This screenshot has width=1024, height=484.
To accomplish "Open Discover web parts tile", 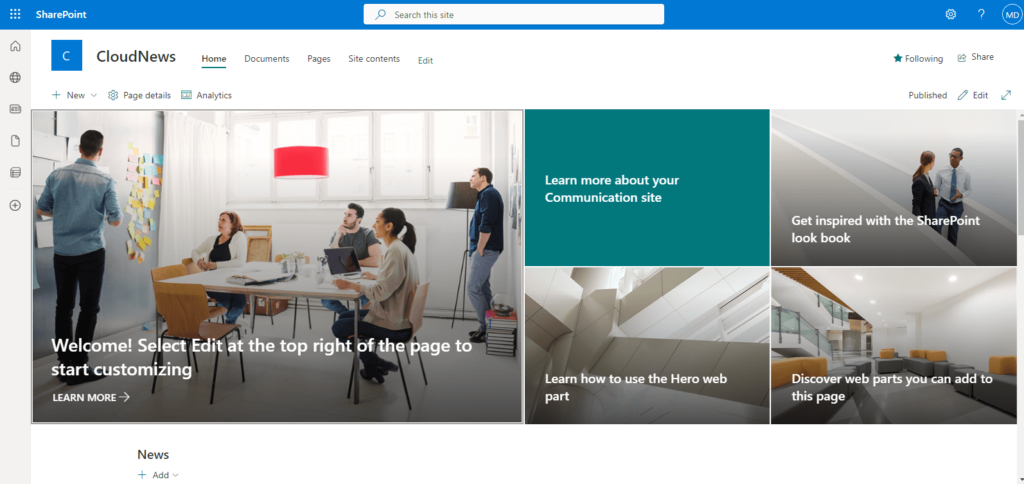I will (x=893, y=346).
